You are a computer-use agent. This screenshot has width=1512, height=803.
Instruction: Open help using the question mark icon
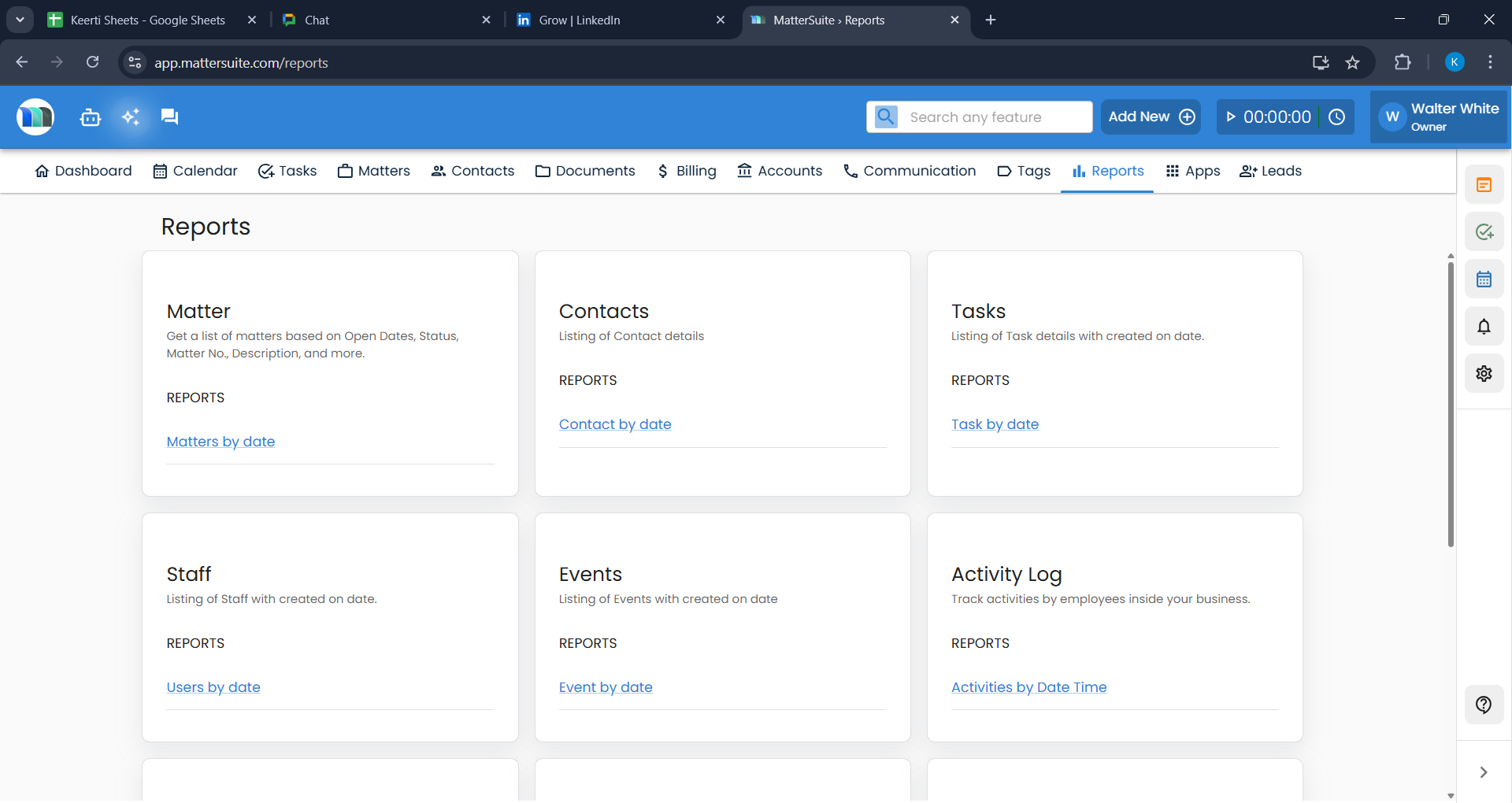pos(1484,705)
